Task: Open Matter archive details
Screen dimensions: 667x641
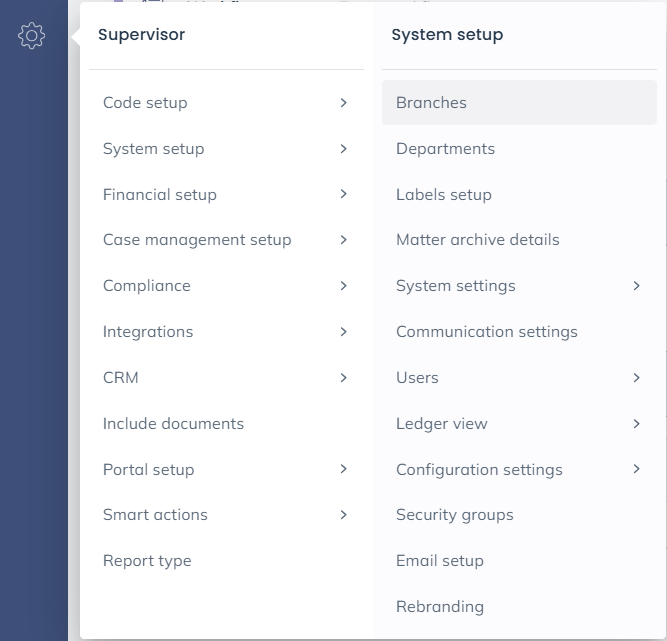Action: [x=477, y=240]
